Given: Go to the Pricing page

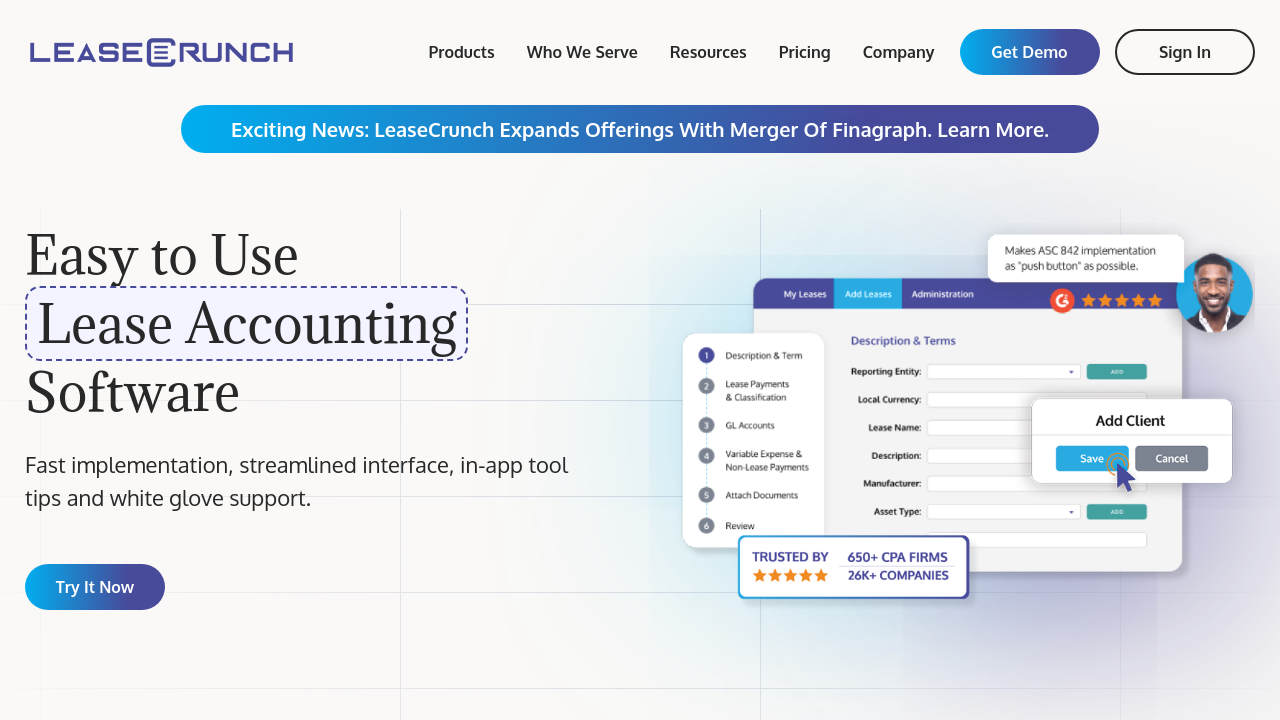Looking at the screenshot, I should (x=804, y=52).
